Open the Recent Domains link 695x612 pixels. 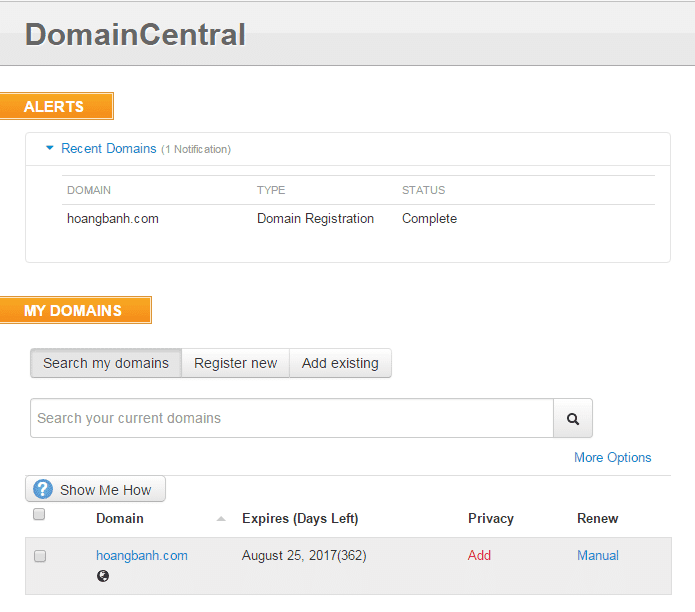(109, 148)
